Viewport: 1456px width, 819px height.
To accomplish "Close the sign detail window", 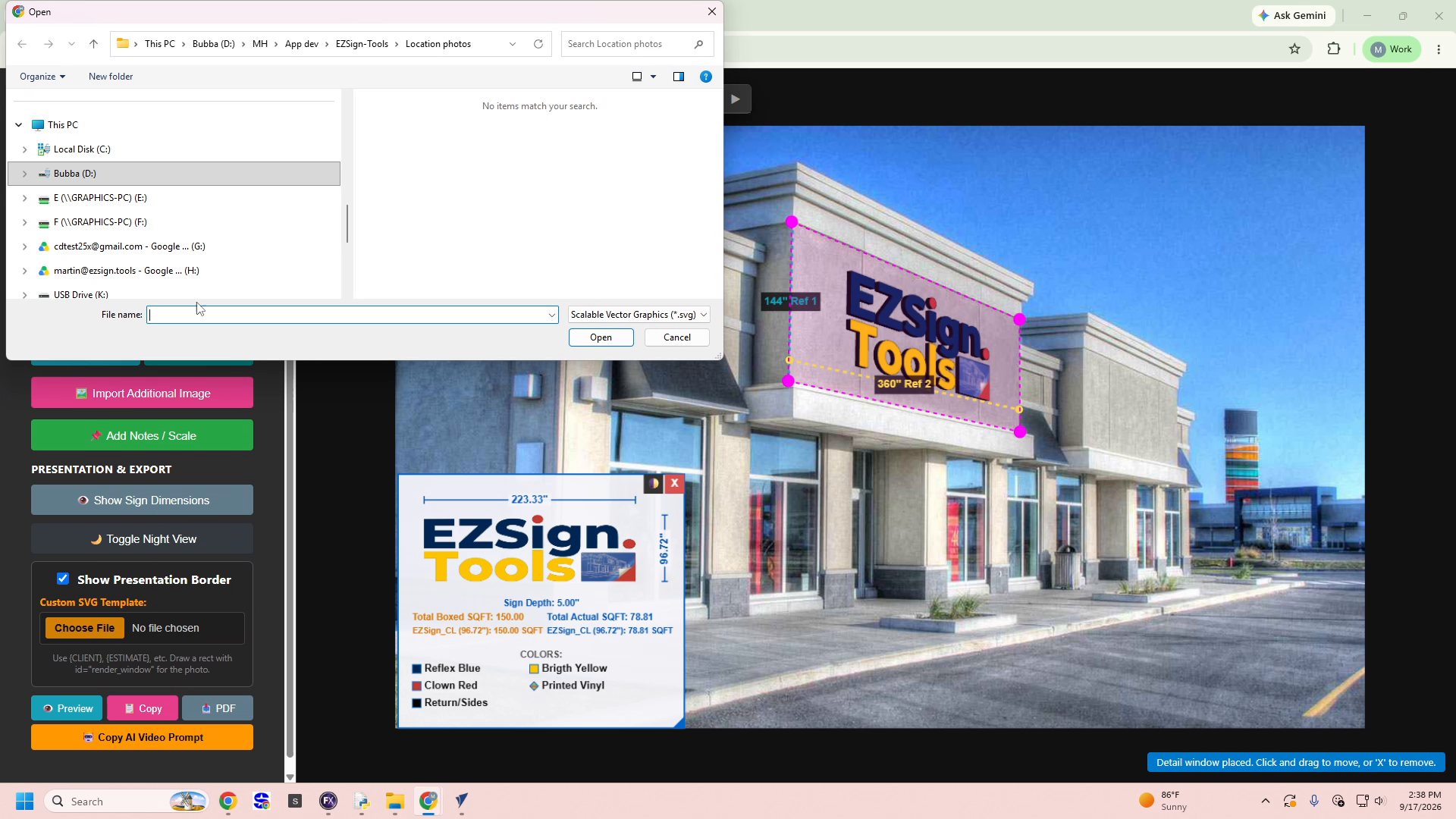I will (674, 484).
